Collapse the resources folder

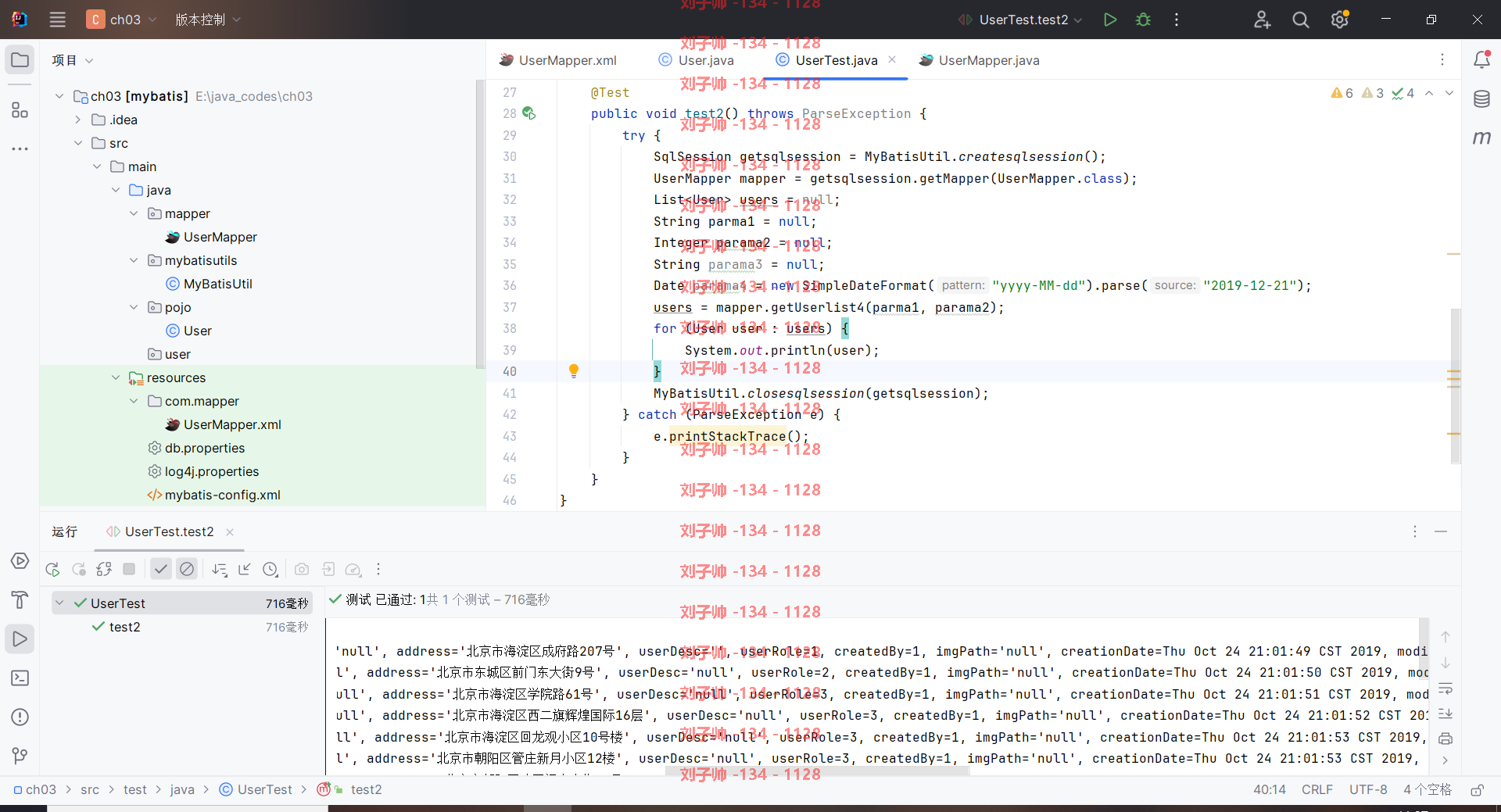pos(116,377)
